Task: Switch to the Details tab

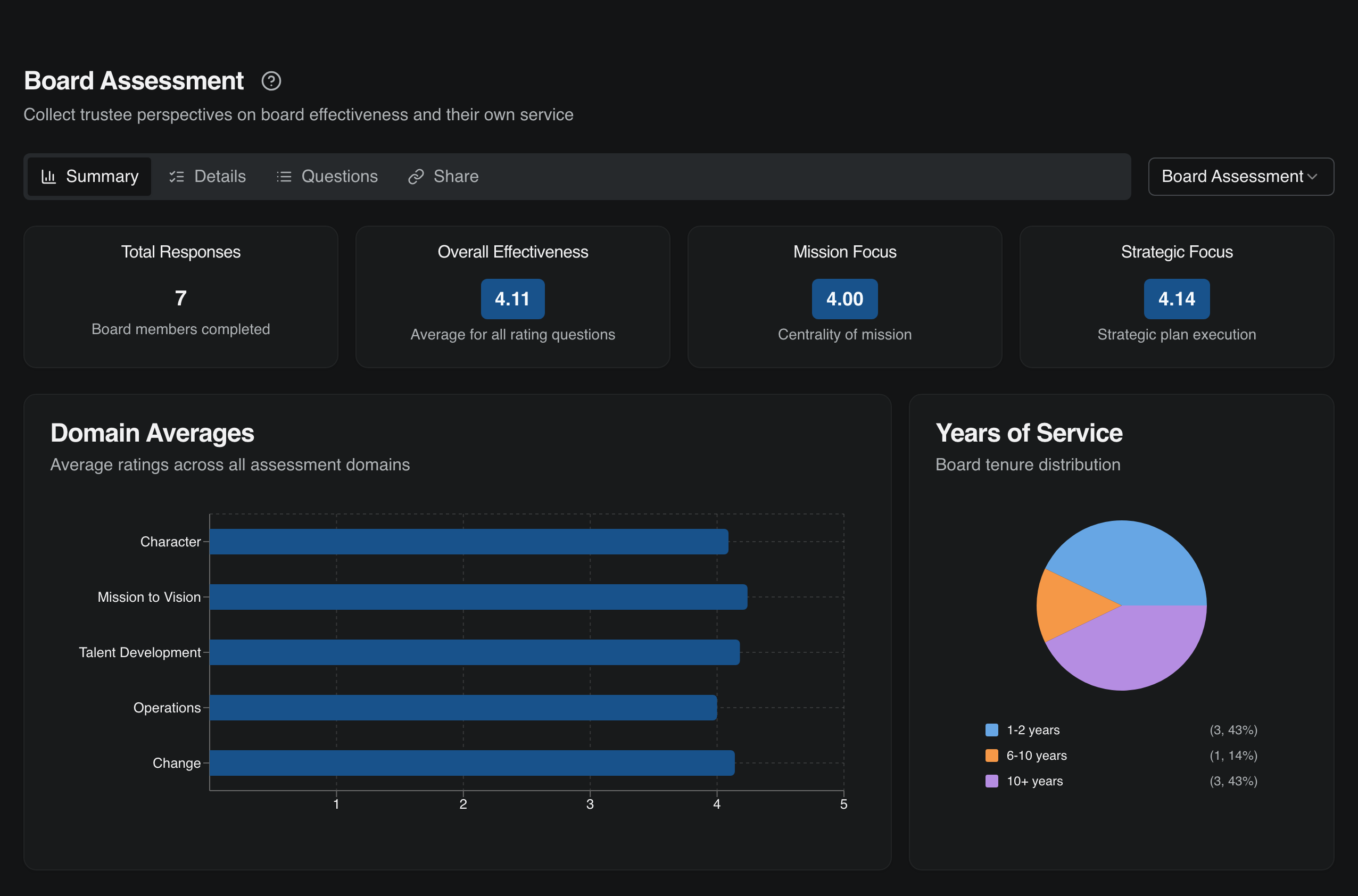Action: click(208, 177)
